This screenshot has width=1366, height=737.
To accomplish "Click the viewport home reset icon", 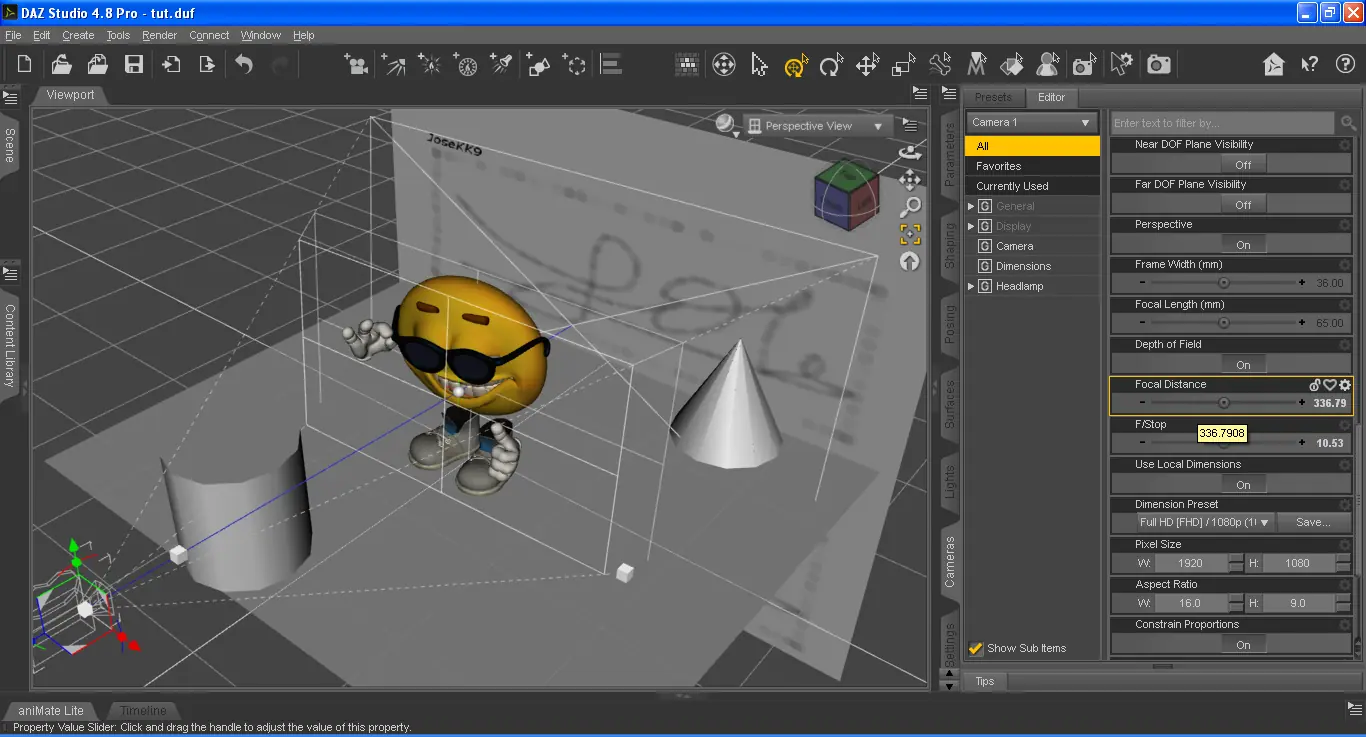I will point(909,261).
